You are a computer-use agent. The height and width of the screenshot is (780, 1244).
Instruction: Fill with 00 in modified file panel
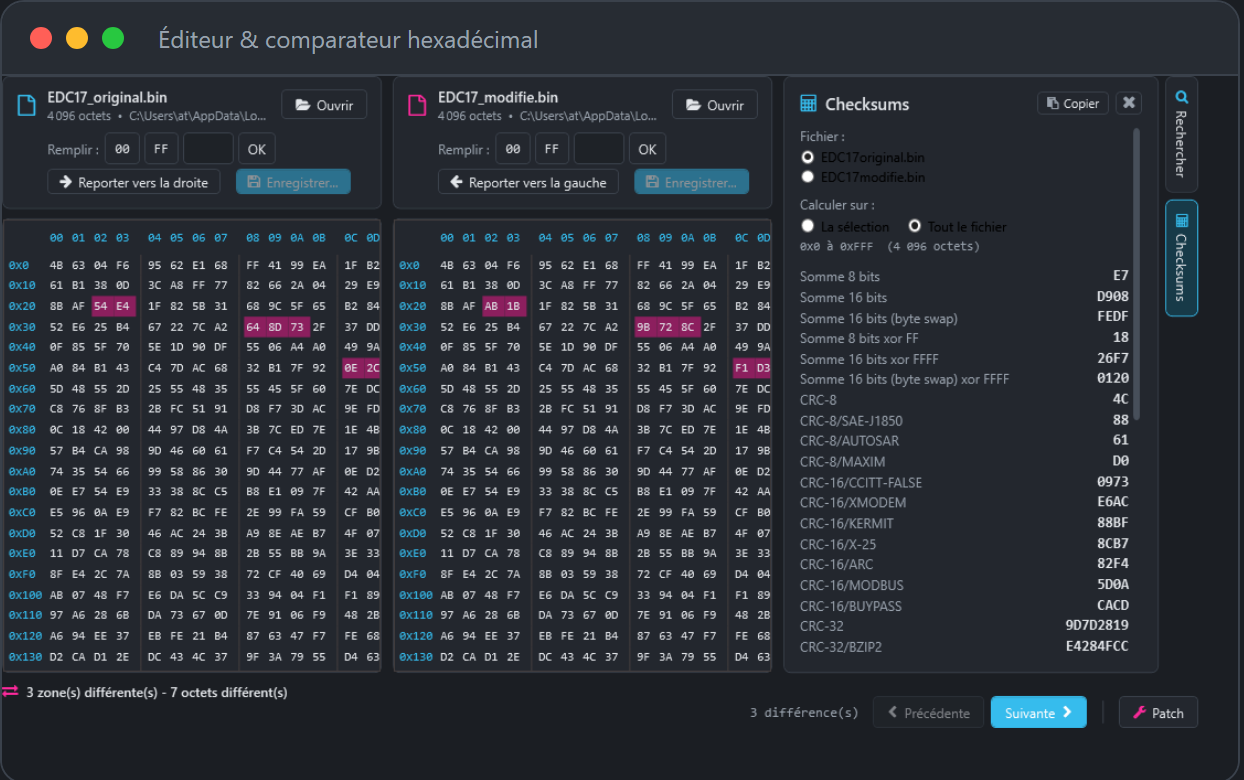(512, 149)
